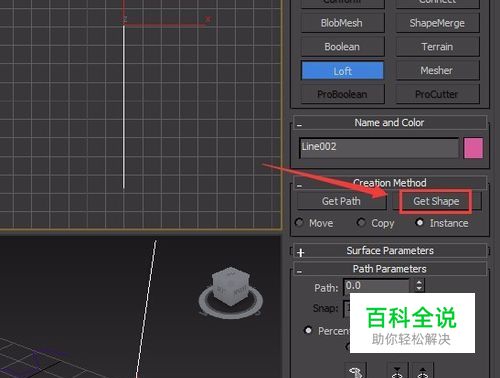Click the Path value field showing 0.0
Screen dimensions: 500x378
377,286
